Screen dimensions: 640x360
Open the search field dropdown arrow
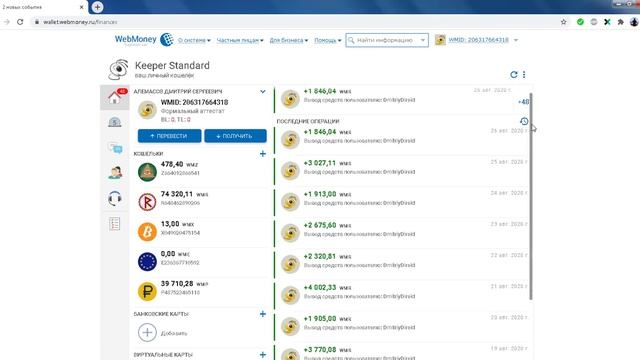click(423, 40)
